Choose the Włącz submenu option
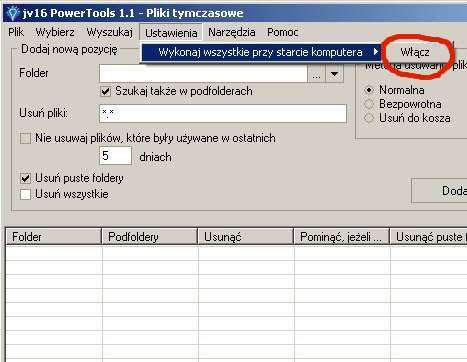467x362 pixels. click(x=415, y=52)
